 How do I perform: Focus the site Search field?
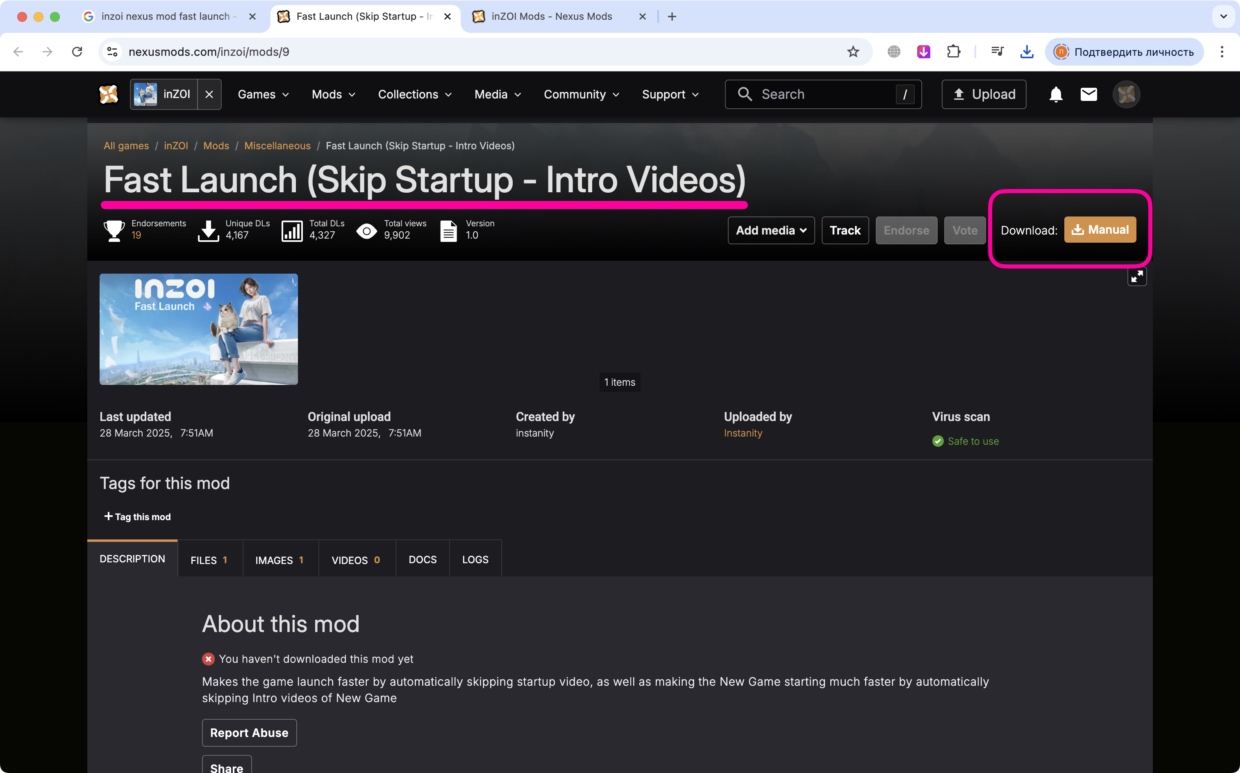coord(823,94)
